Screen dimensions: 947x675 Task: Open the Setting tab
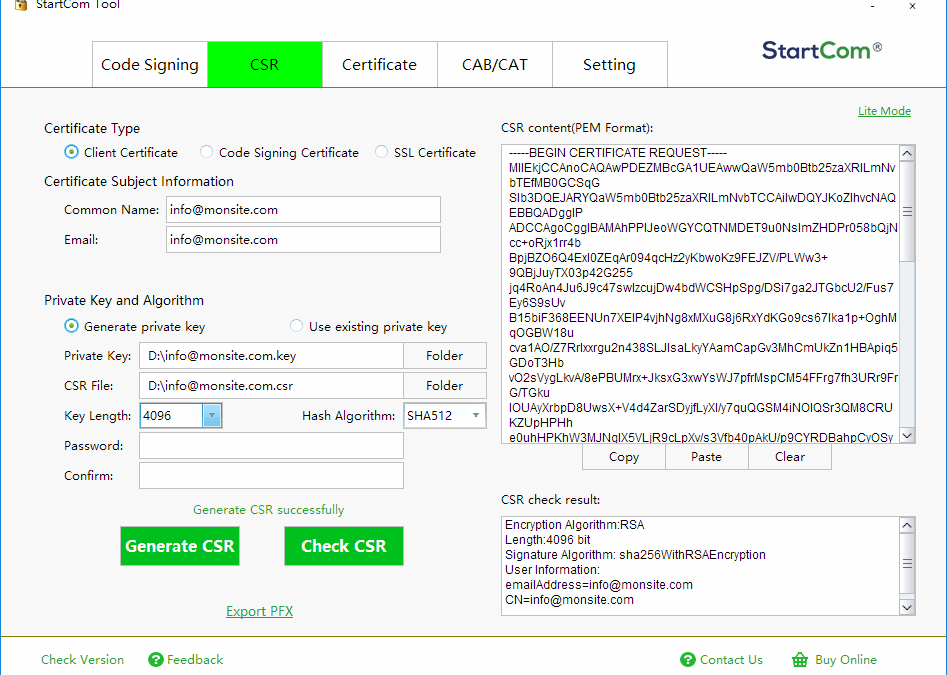[x=609, y=65]
